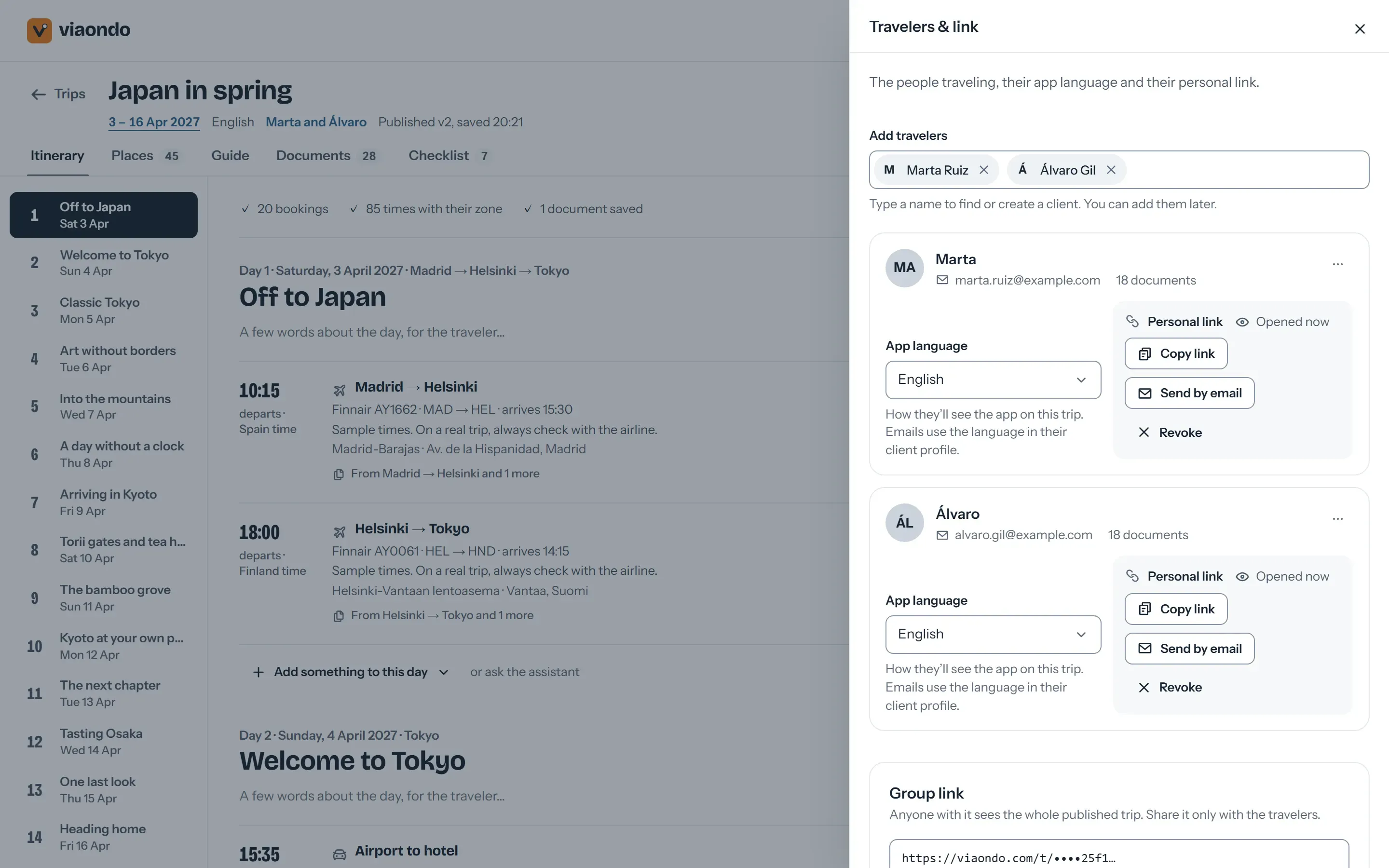Revoke Marta's personal link
This screenshot has height=868, width=1389.
click(x=1170, y=432)
